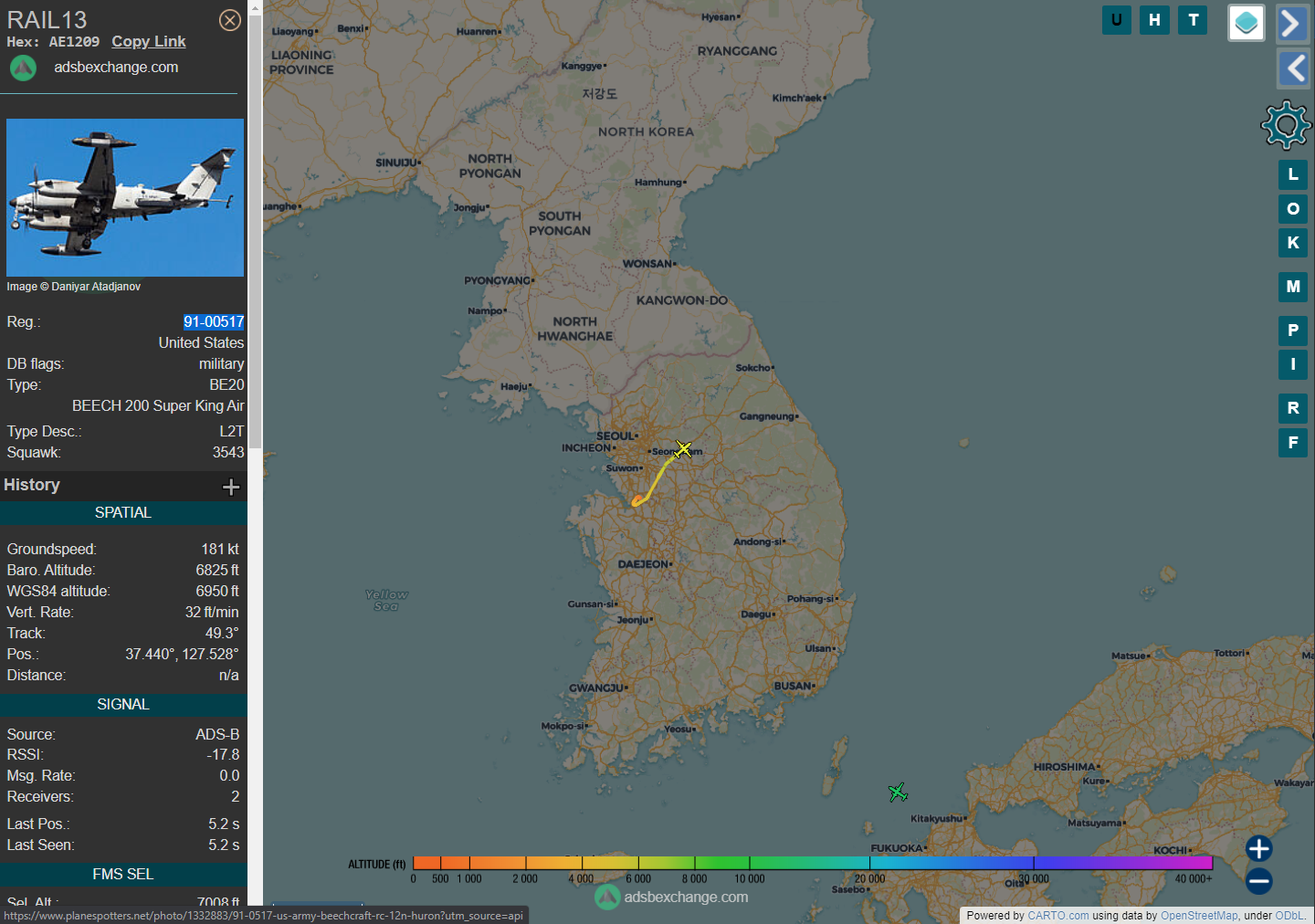Open the map layers selector icon
The image size is (1315, 924).
tap(1246, 23)
